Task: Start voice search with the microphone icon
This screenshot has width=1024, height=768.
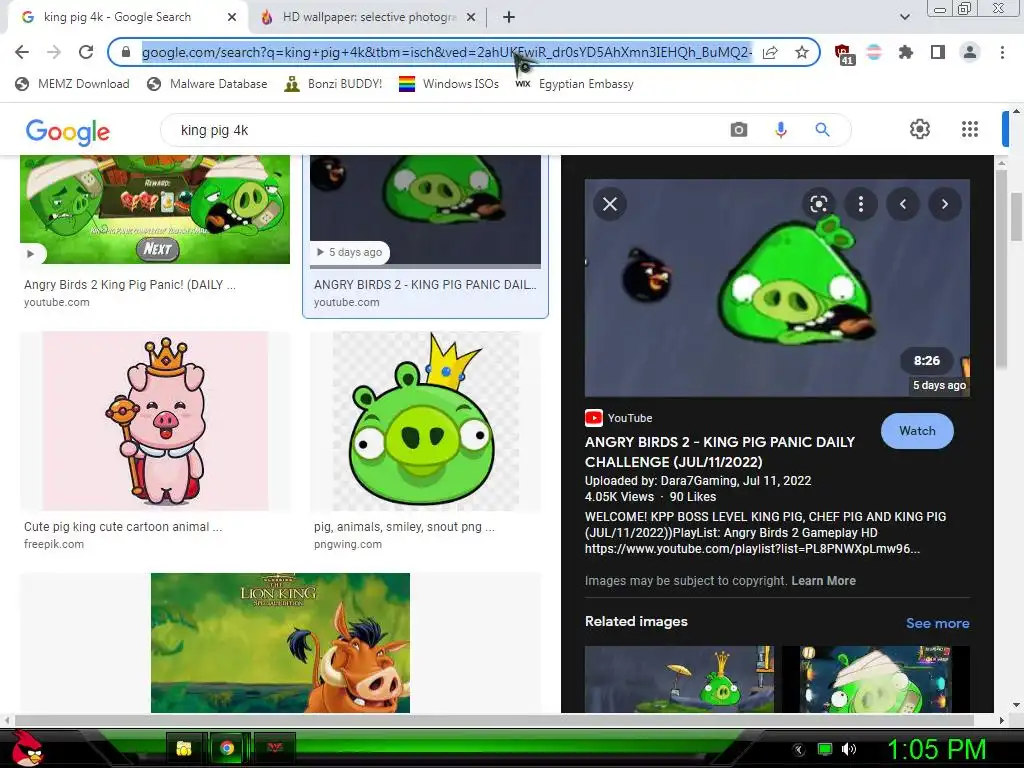Action: (x=780, y=129)
